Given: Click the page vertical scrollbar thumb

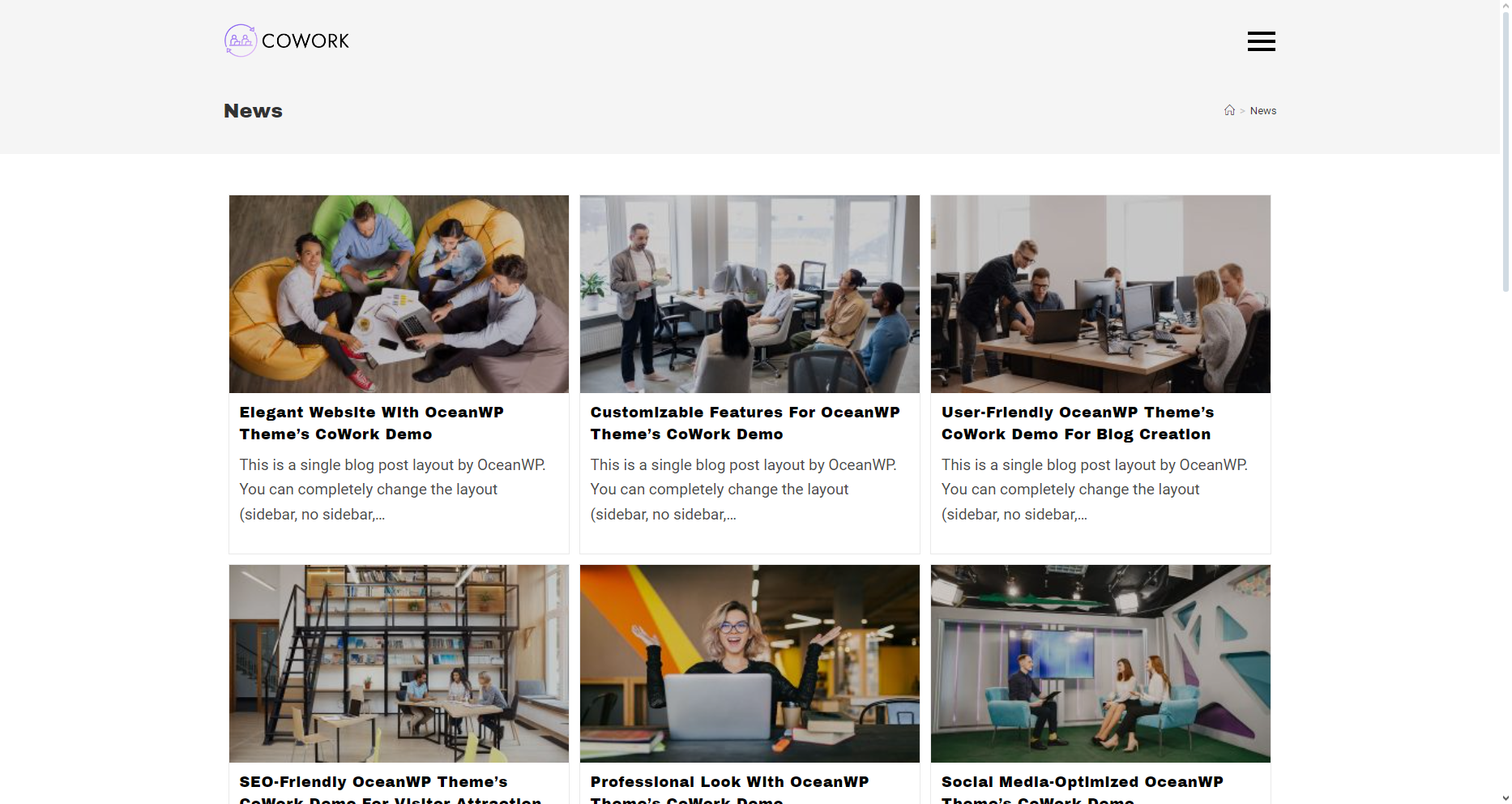Looking at the screenshot, I should click(x=1506, y=152).
